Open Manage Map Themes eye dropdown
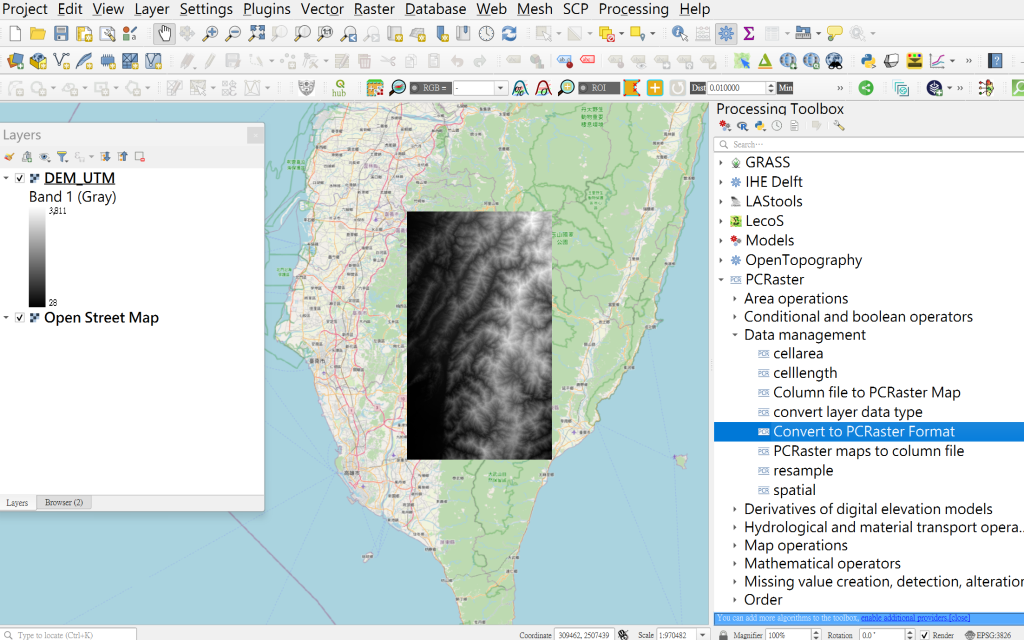The image size is (1024, 640). coord(46,157)
